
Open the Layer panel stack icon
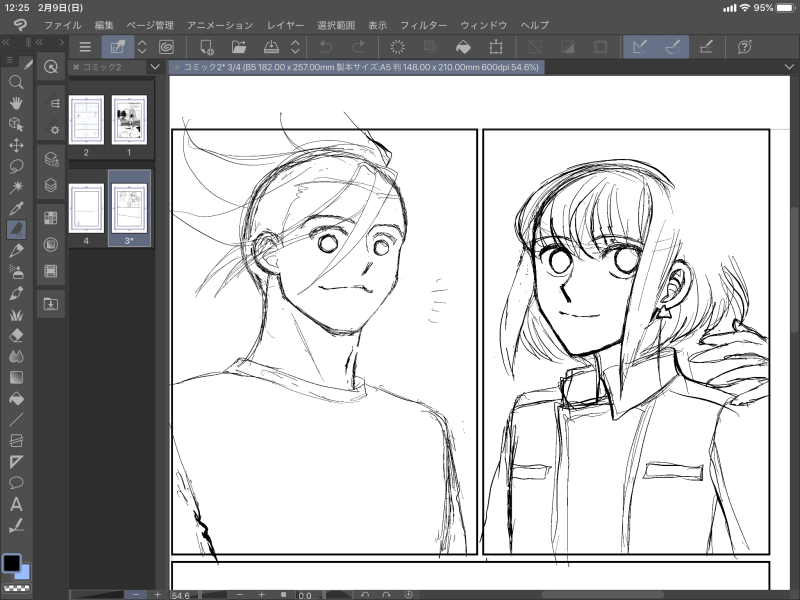click(x=51, y=185)
